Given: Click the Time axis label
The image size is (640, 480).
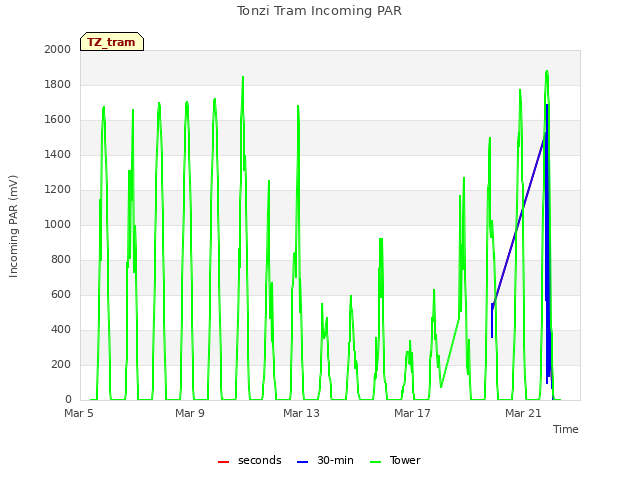Looking at the screenshot, I should pos(566,429).
